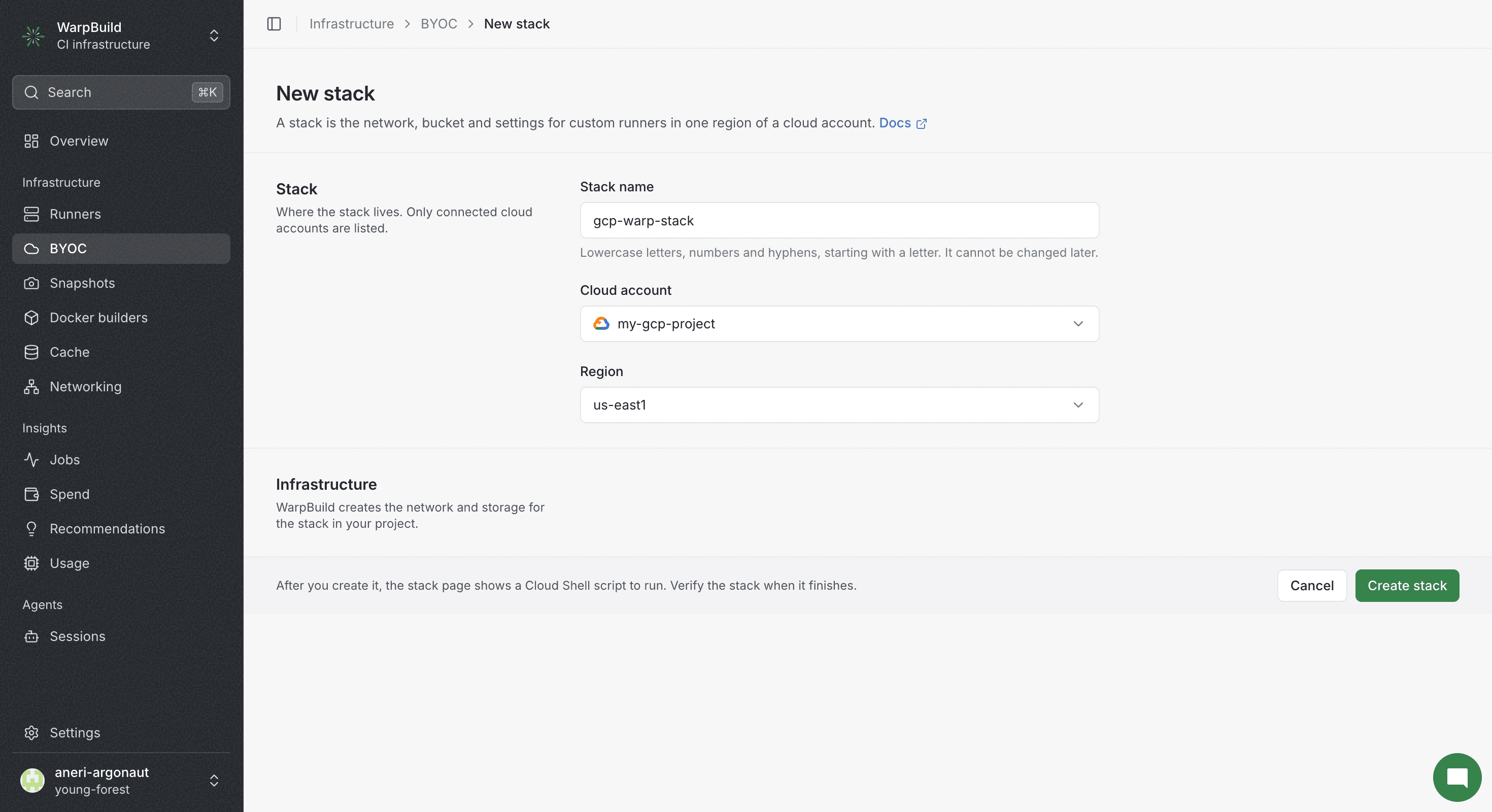Open the chat support bubble
This screenshot has height=812, width=1492.
click(1456, 777)
